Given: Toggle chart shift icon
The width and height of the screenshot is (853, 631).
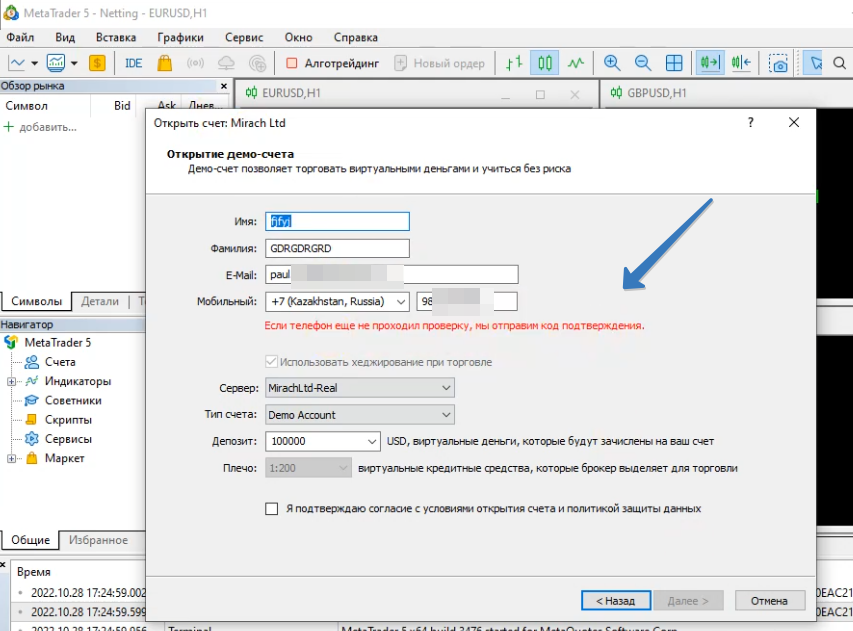Looking at the screenshot, I should point(741,63).
